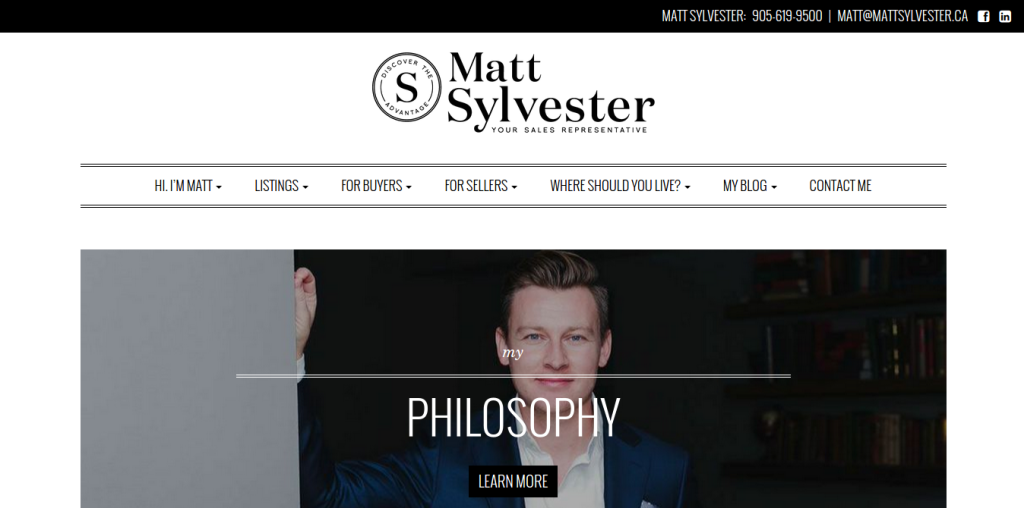Click the Philosophy slide heading

click(513, 417)
